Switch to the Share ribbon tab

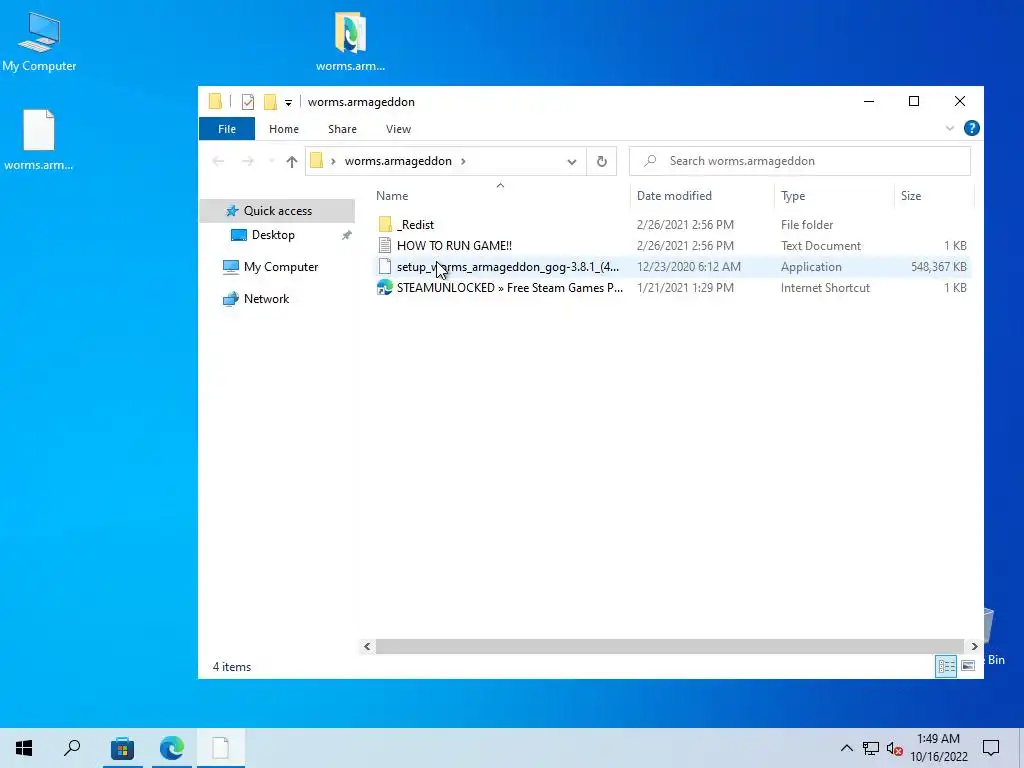point(342,129)
